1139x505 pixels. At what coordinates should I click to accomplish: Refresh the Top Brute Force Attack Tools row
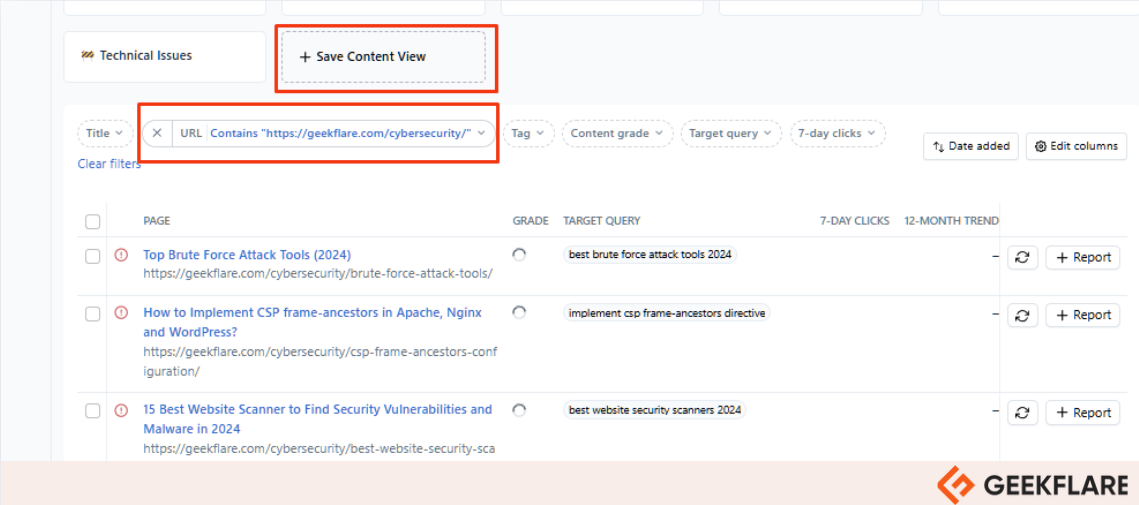[x=1022, y=257]
